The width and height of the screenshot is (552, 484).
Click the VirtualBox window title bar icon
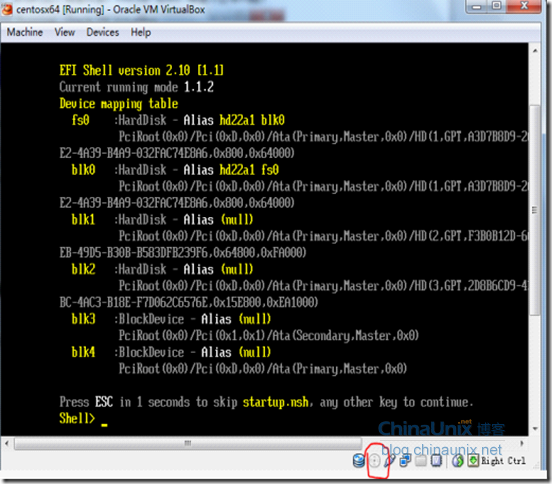click(x=7, y=9)
